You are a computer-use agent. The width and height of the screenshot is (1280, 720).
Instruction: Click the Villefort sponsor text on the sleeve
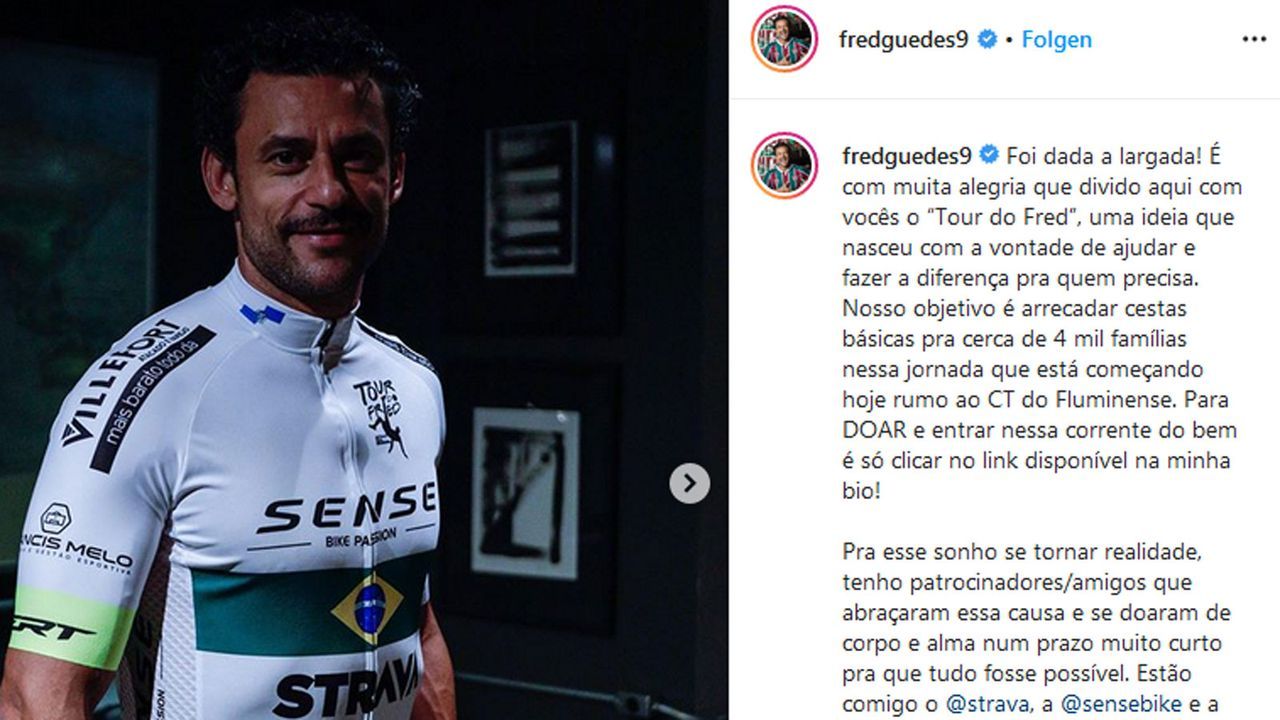[118, 381]
